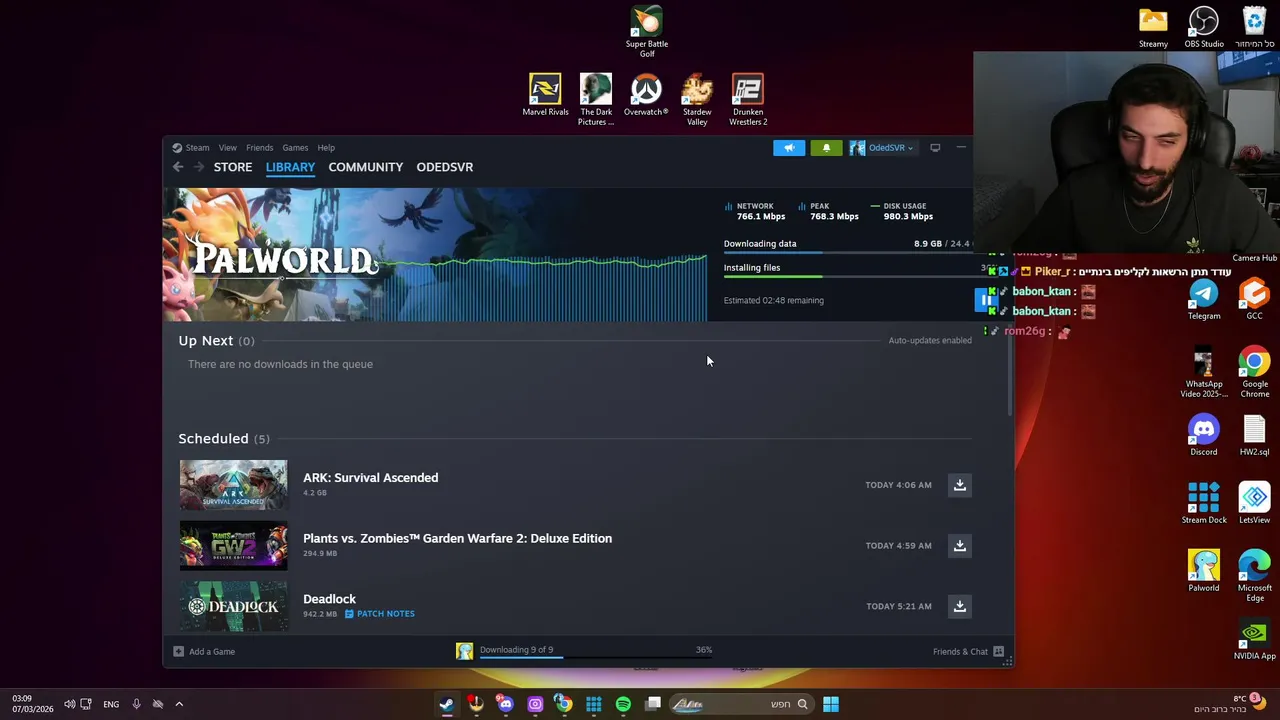Open Deadlock PATCH NOTES link
The width and height of the screenshot is (1280, 720).
click(379, 614)
